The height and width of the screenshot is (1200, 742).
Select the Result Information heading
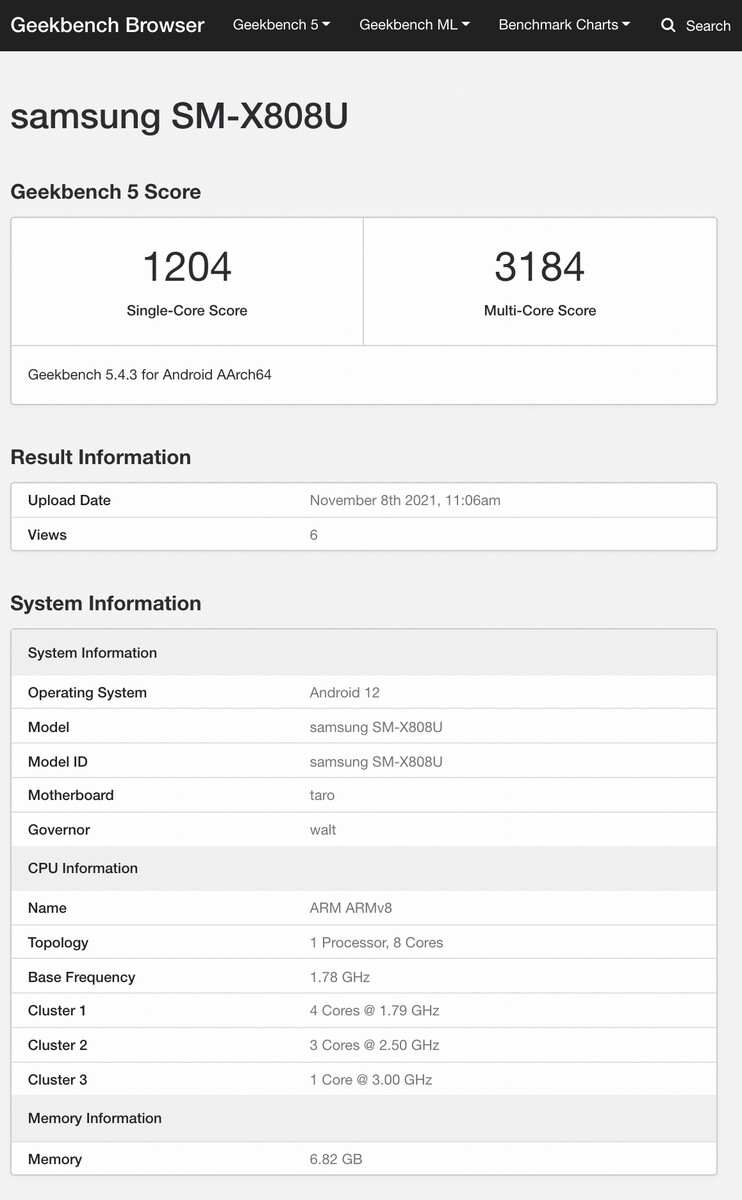click(100, 457)
